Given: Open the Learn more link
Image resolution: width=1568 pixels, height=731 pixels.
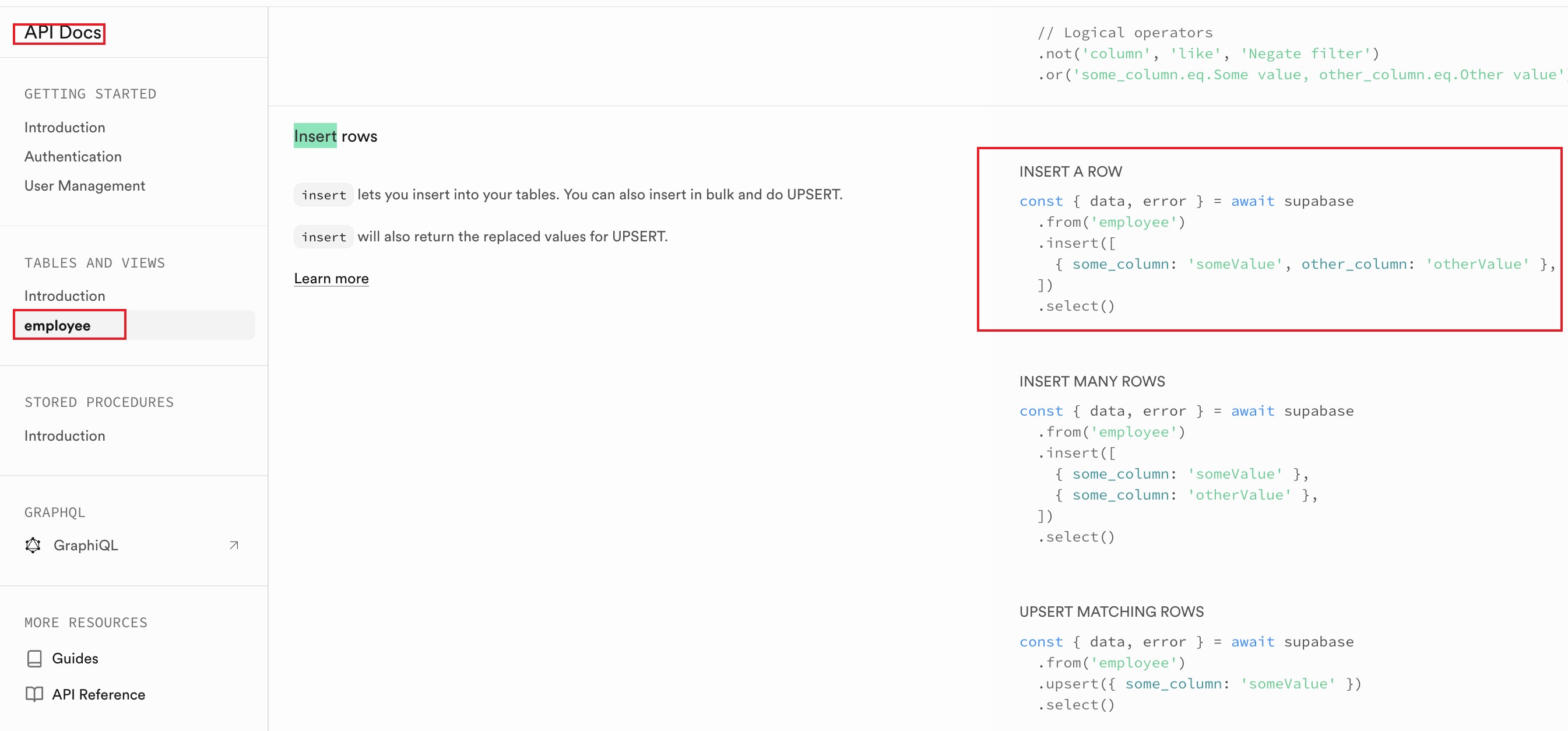Looking at the screenshot, I should tap(331, 279).
